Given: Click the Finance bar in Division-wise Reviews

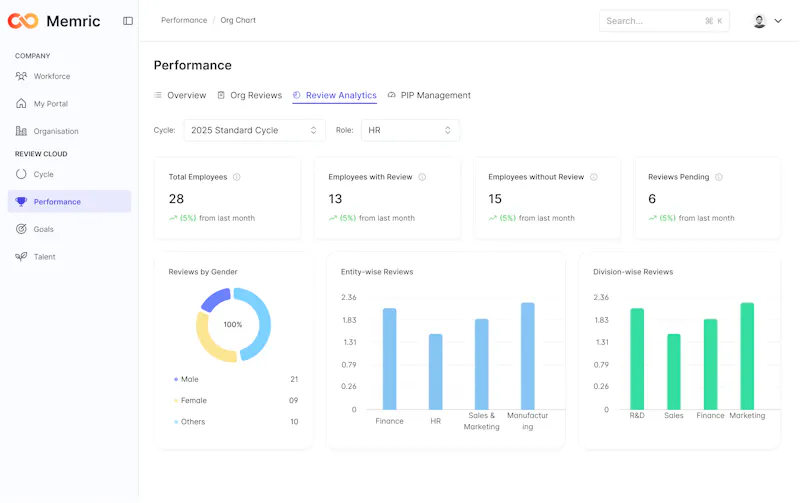Looking at the screenshot, I should coord(710,364).
